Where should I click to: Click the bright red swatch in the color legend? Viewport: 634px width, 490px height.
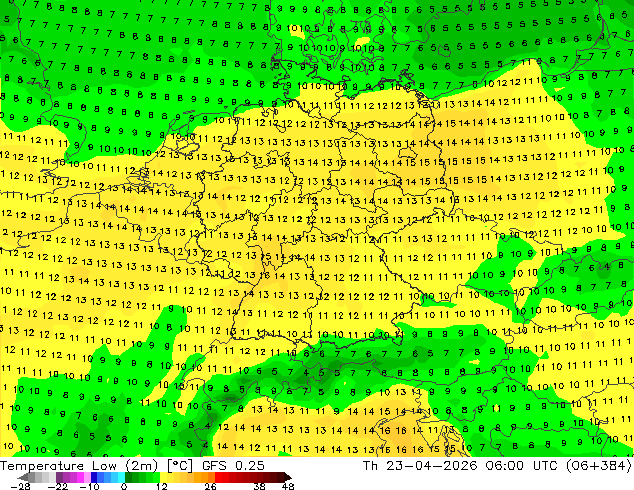tap(218, 477)
